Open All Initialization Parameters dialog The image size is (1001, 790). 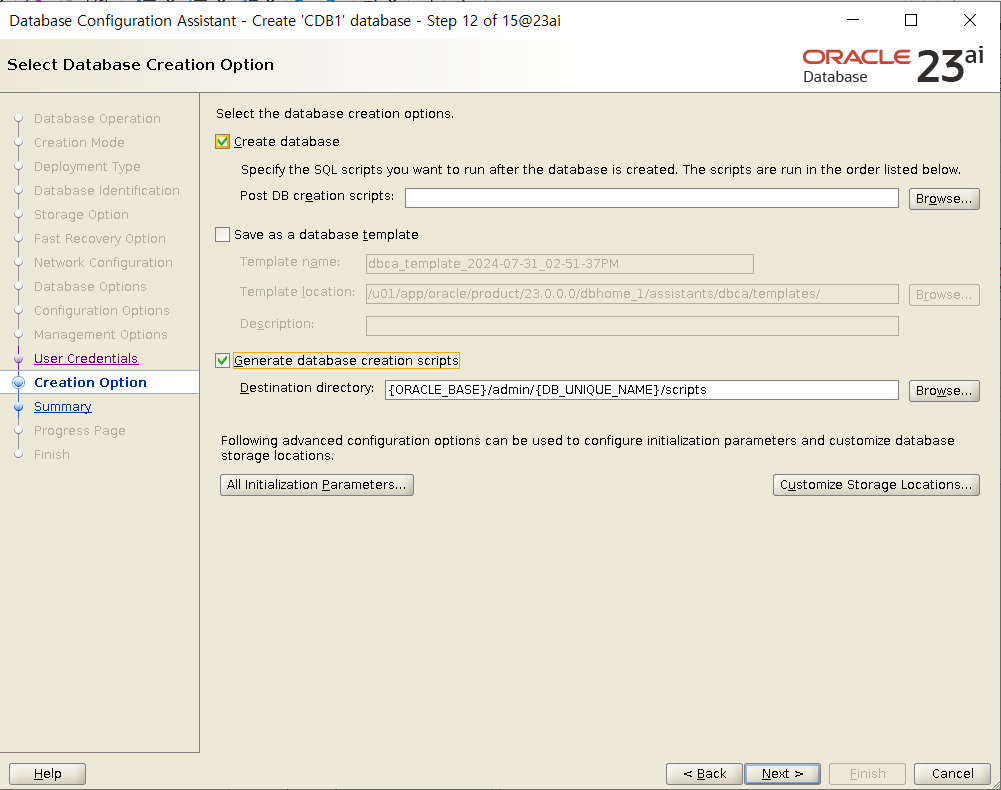point(317,485)
